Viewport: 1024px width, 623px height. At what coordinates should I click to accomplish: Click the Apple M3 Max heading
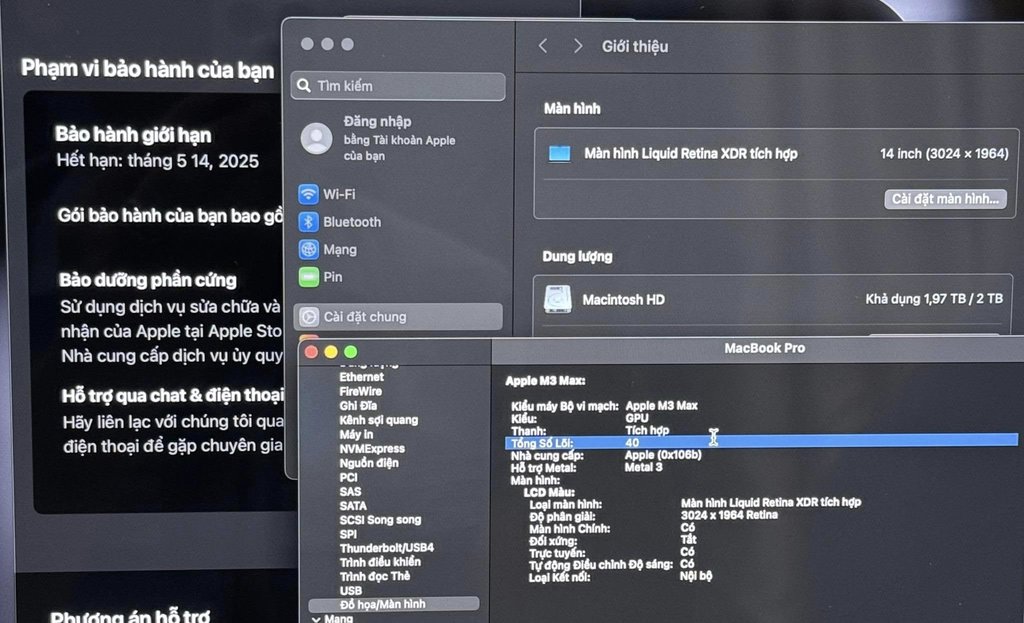click(545, 381)
